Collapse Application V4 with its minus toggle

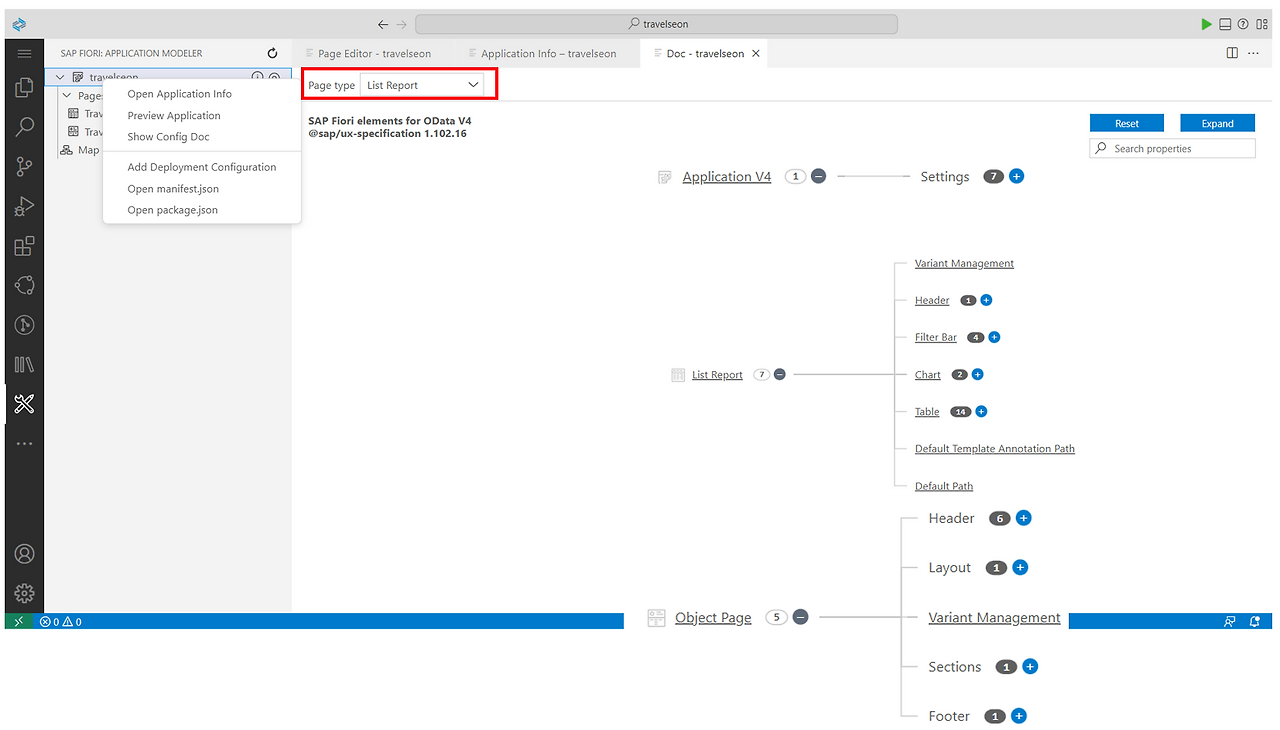[x=818, y=176]
